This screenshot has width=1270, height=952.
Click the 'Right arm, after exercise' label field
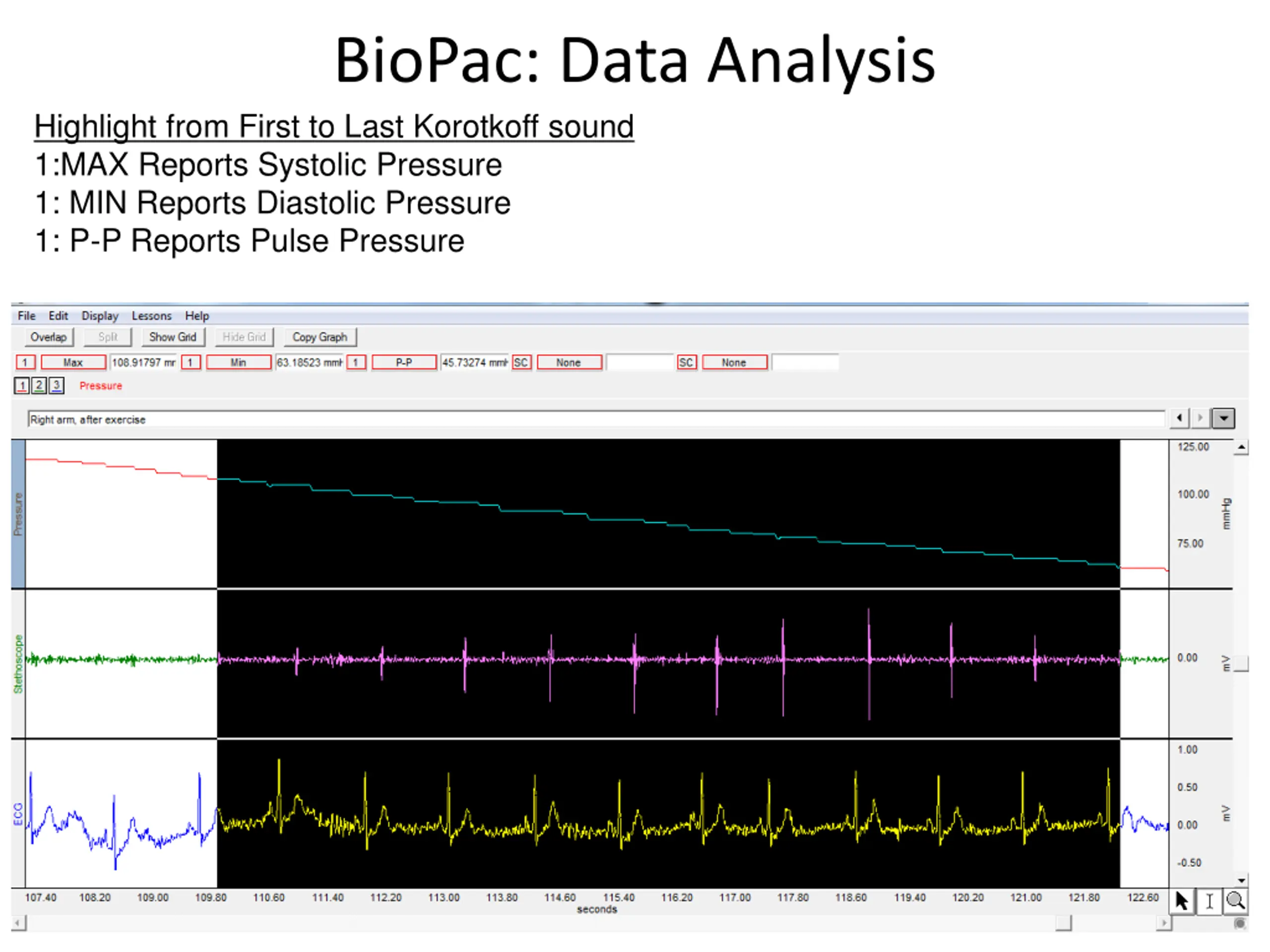596,419
